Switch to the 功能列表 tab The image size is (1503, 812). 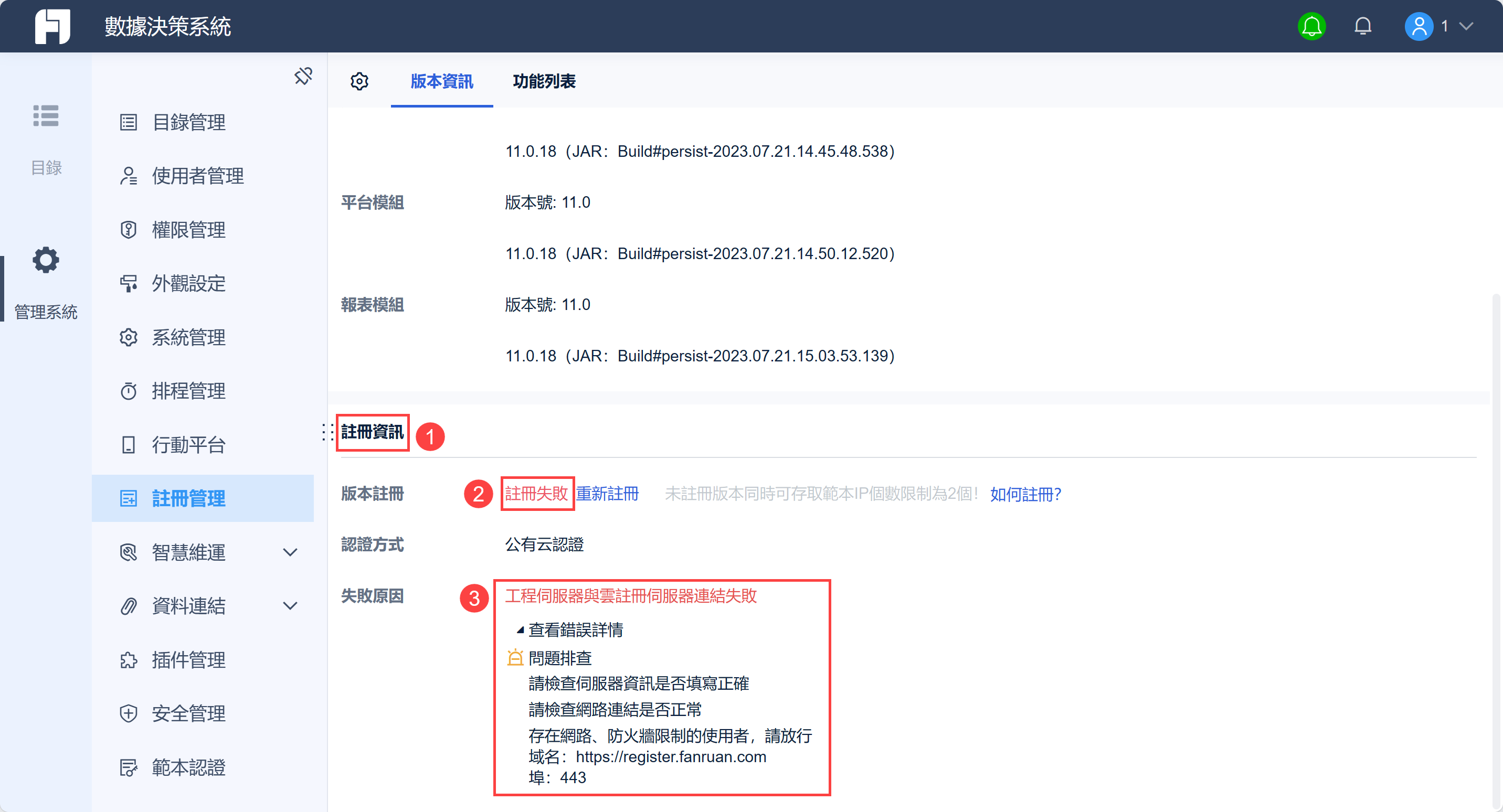click(x=544, y=81)
